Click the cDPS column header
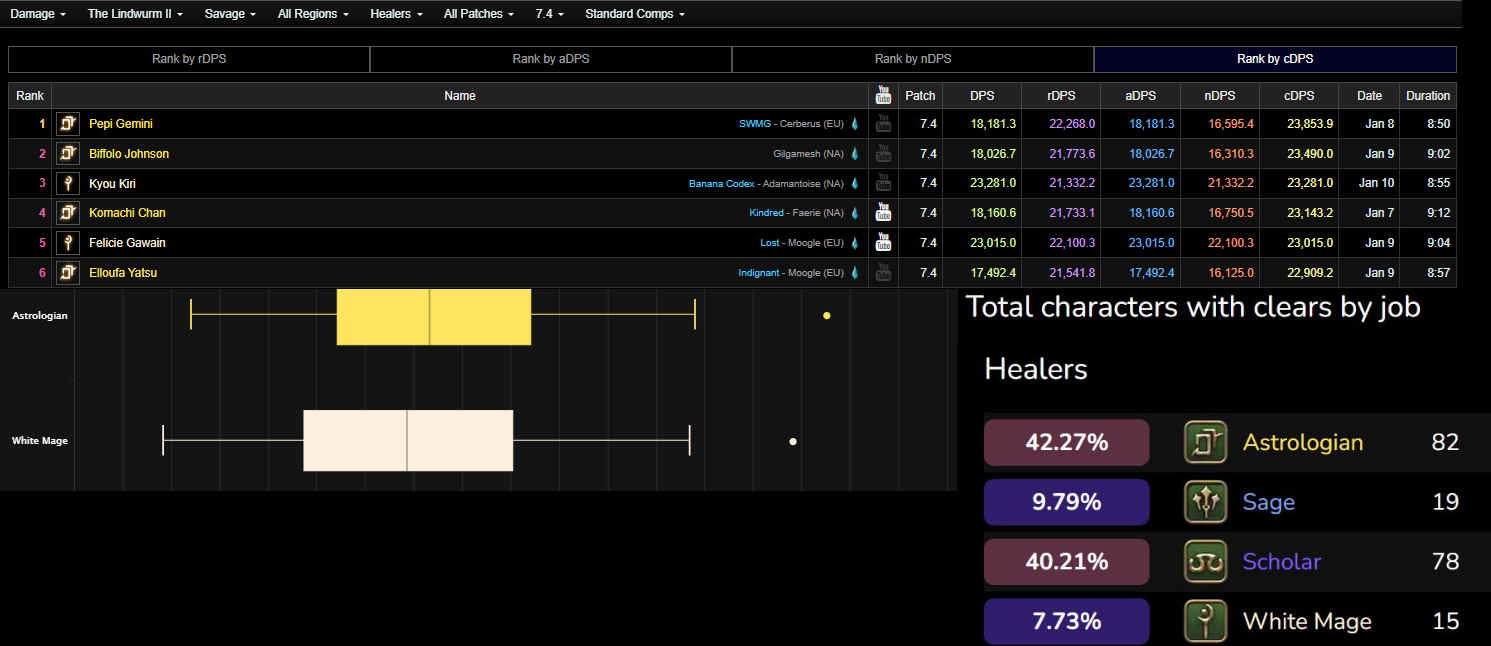Screen dimensions: 1491x646 pyautogui.click(x=1298, y=96)
